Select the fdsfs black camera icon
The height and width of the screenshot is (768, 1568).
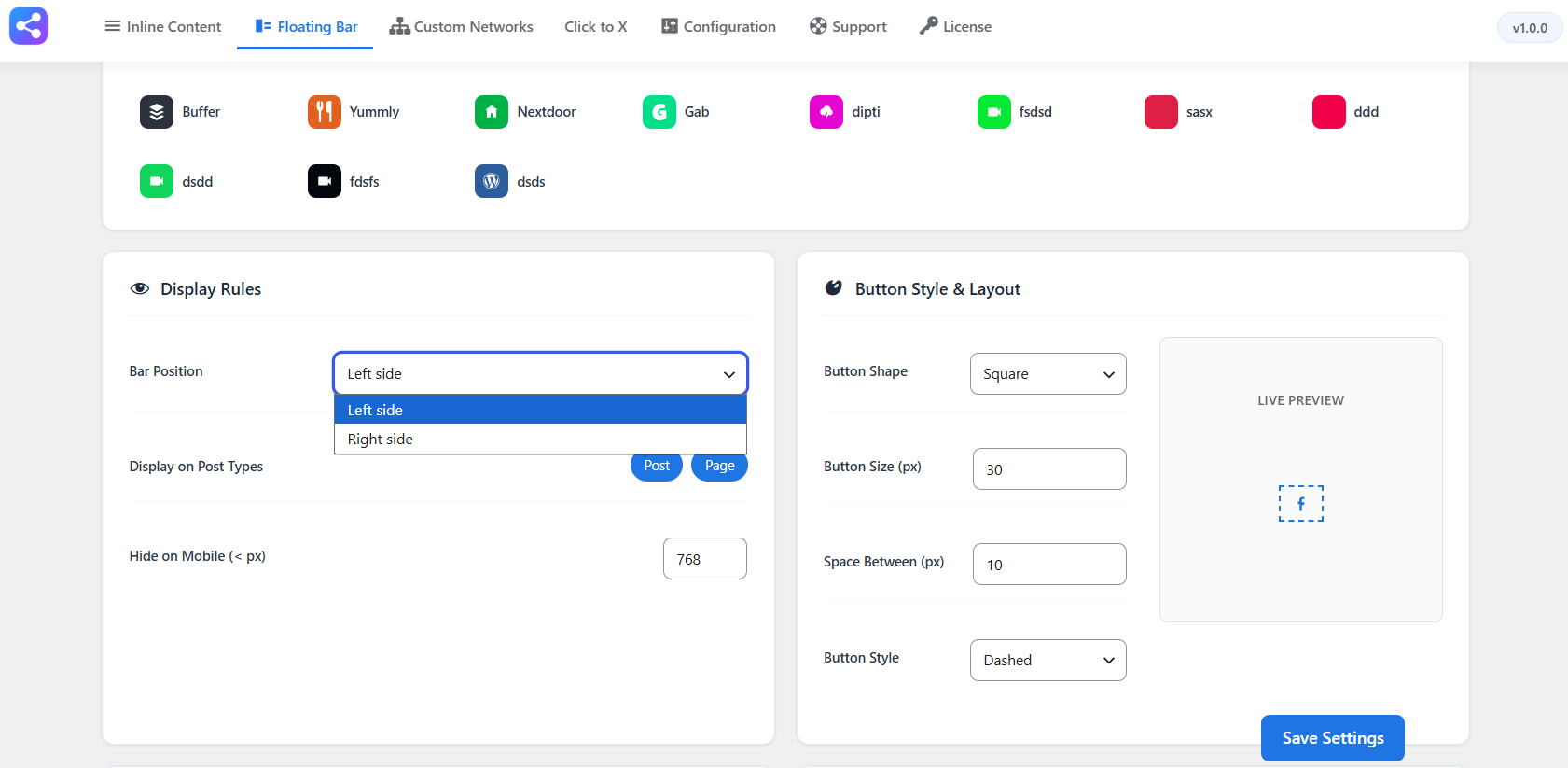325,181
